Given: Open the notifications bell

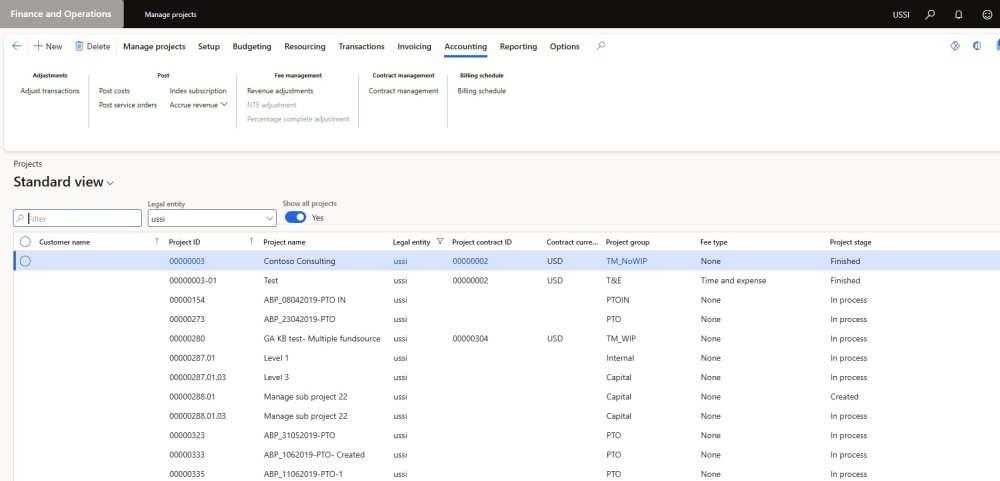Looking at the screenshot, I should [958, 15].
